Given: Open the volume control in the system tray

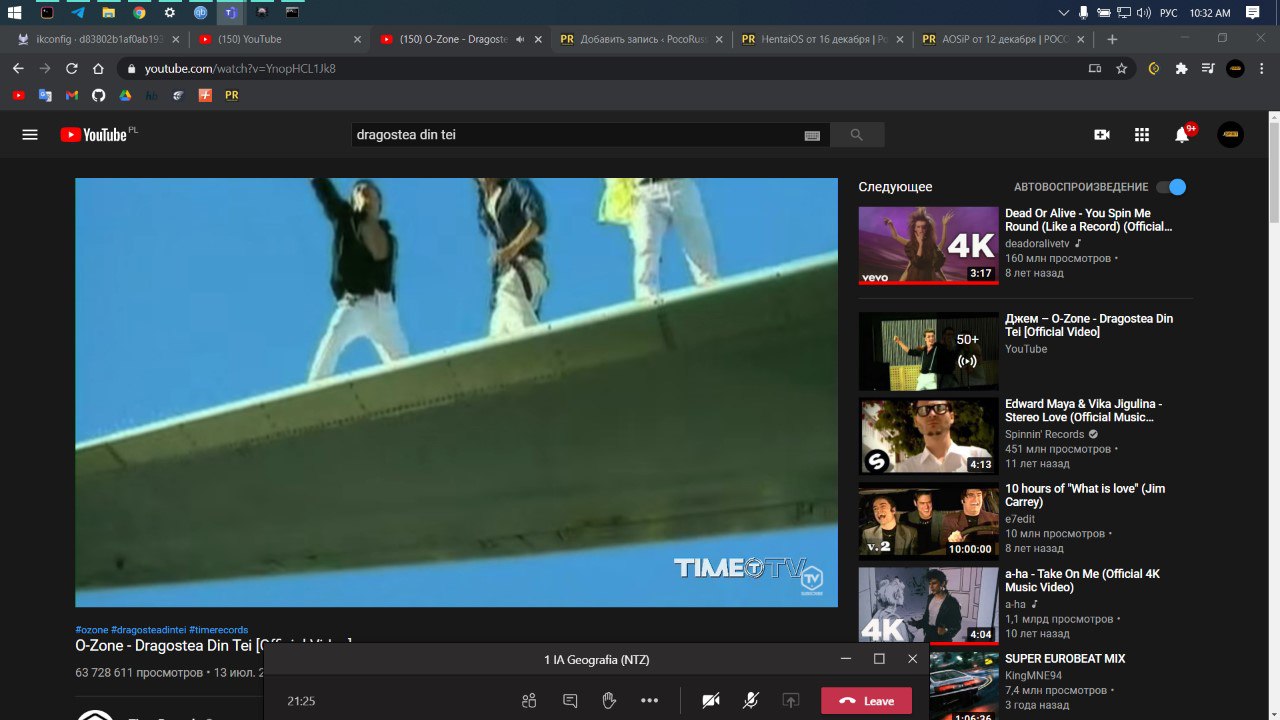Looking at the screenshot, I should pos(1145,13).
